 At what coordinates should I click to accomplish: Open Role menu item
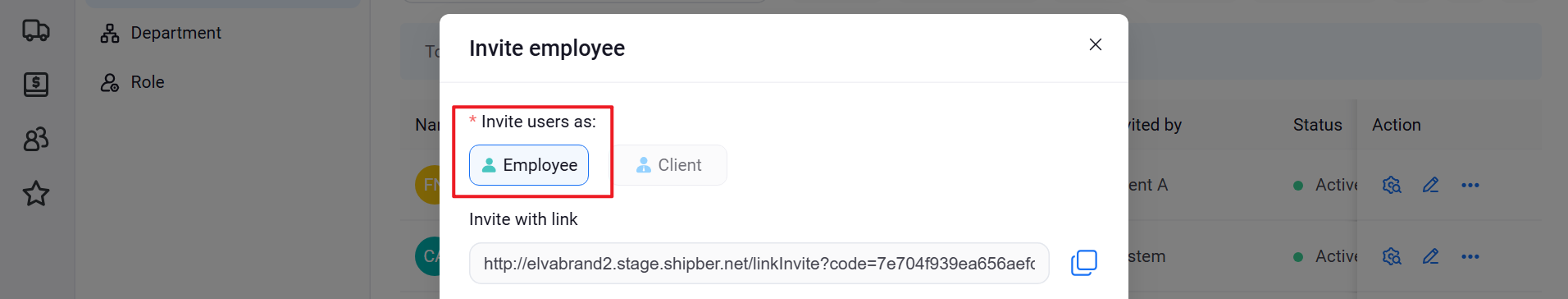point(132,82)
